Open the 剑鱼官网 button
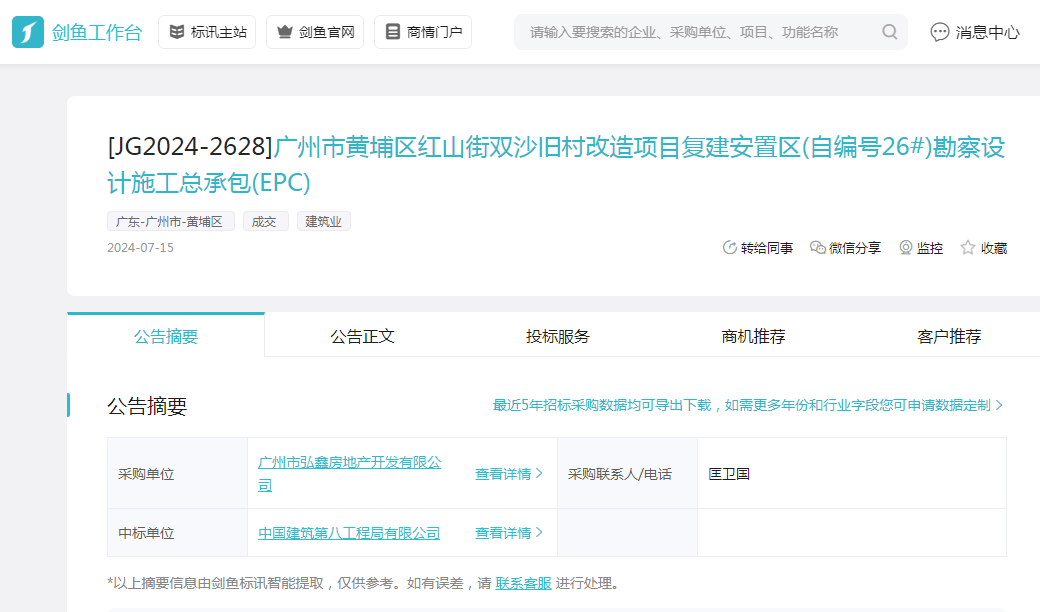 coord(315,32)
